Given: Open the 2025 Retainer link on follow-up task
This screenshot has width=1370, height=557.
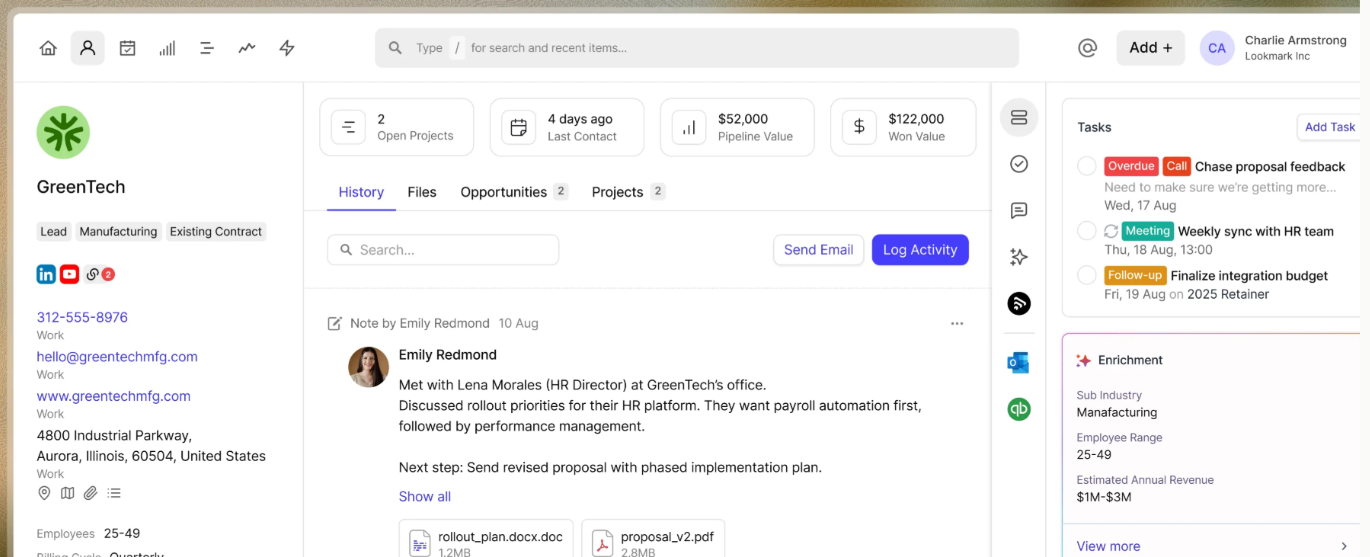Looking at the screenshot, I should click(x=1228, y=294).
